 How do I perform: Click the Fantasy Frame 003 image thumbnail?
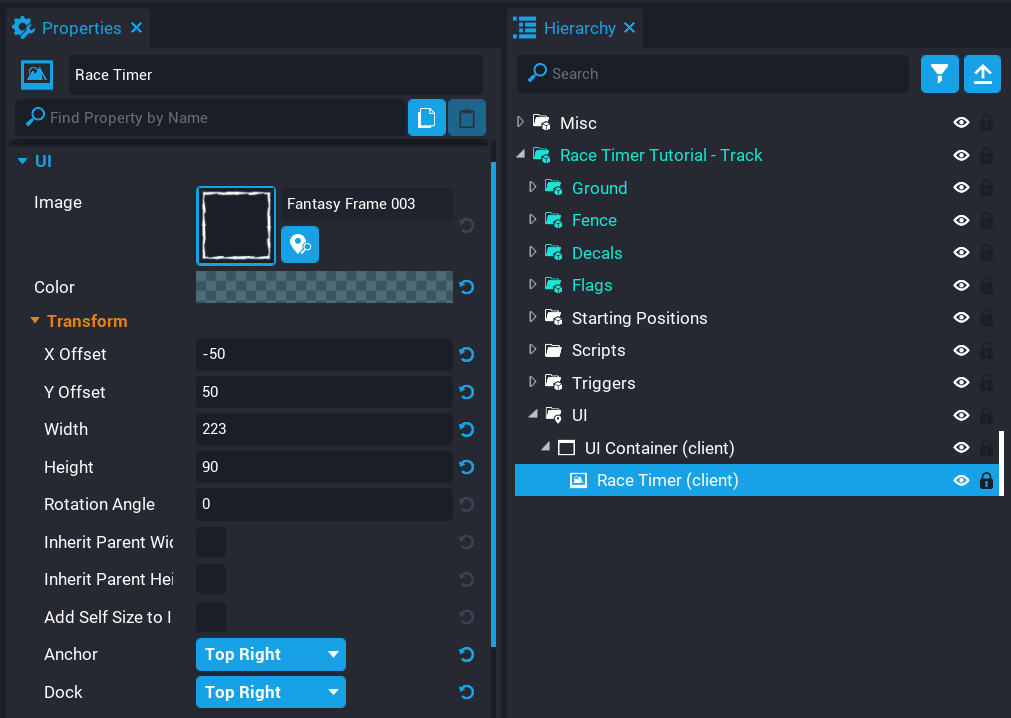pos(236,225)
